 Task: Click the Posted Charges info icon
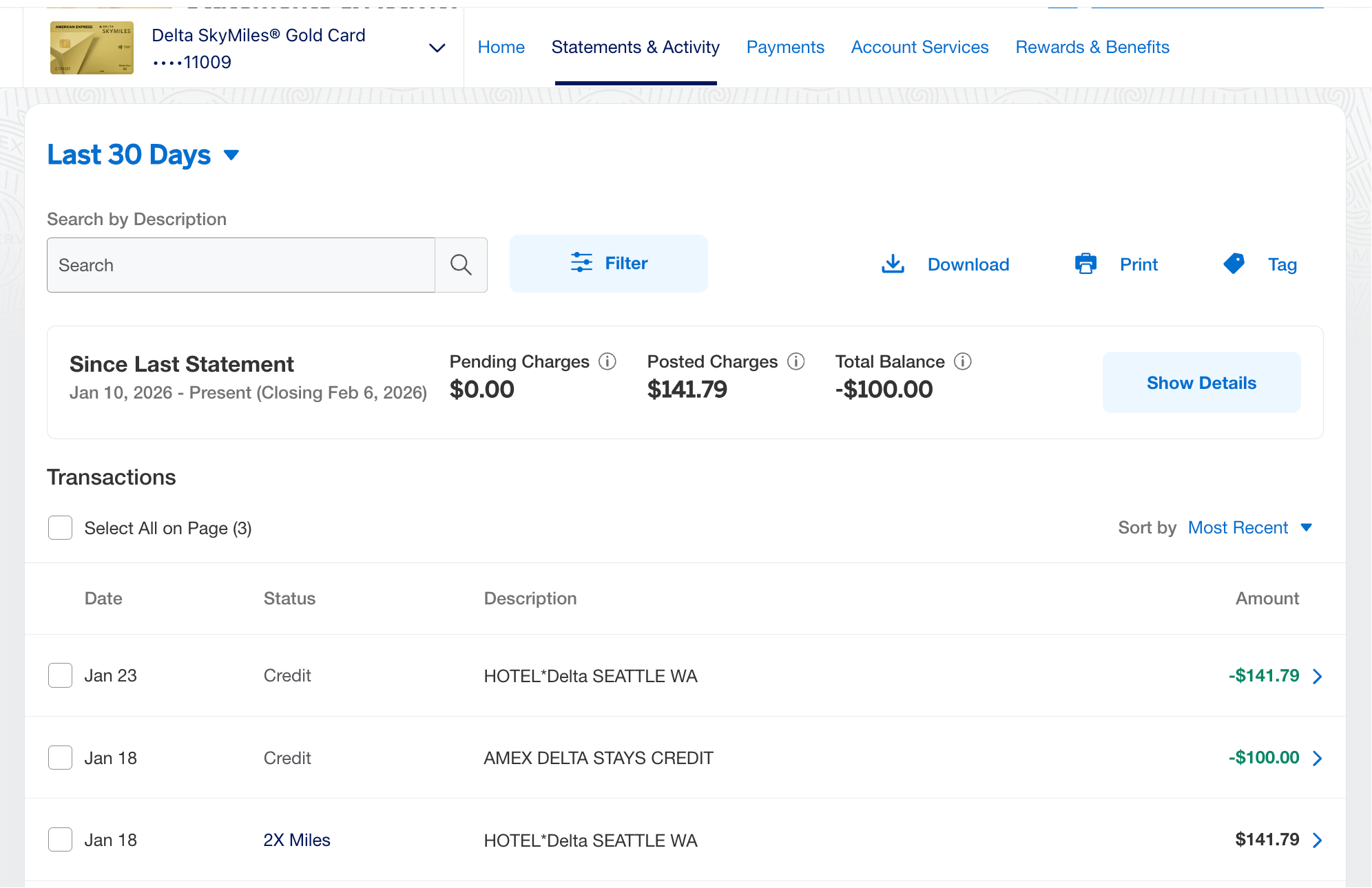coord(796,361)
